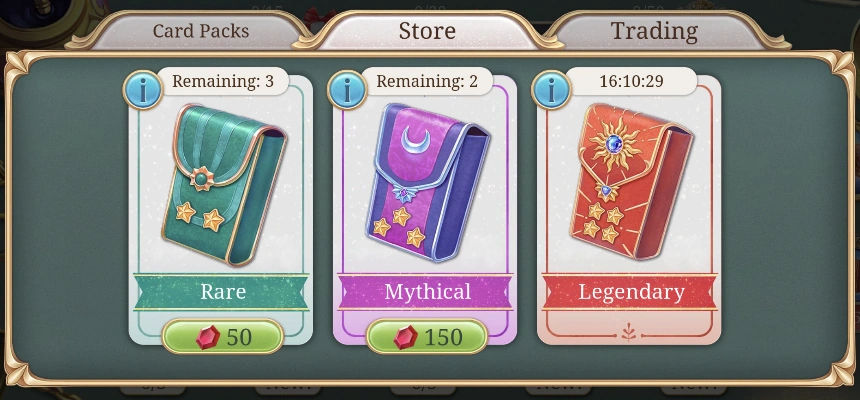Click the crescent moon emblem on Mythical pack
Viewport: 860px width, 400px height.
coord(413,138)
